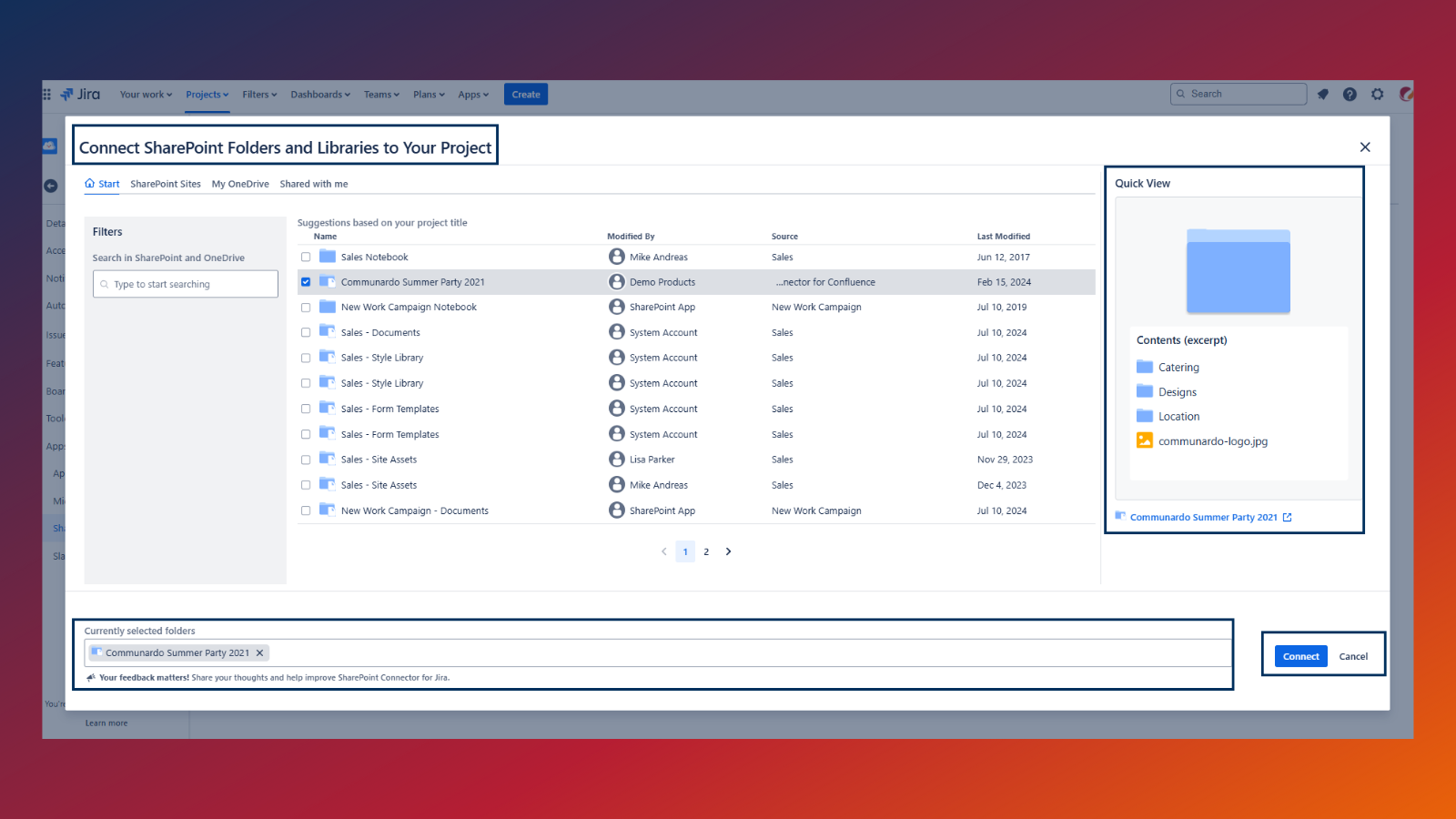The height and width of the screenshot is (819, 1456).
Task: Go to the previous page arrow
Action: 663,551
